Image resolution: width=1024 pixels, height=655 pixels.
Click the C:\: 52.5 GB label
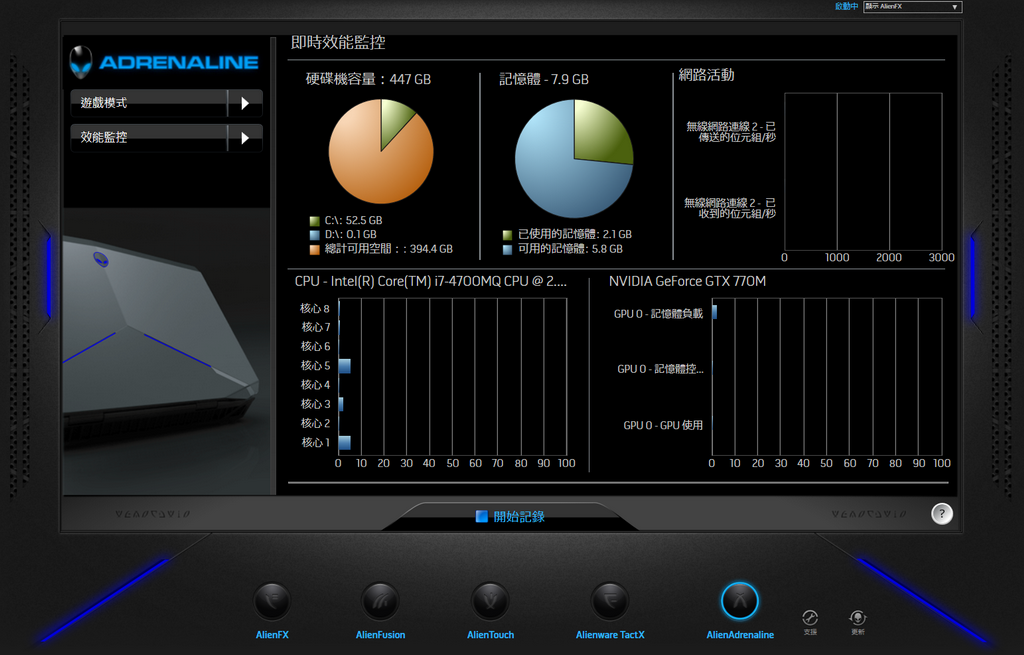(x=353, y=221)
